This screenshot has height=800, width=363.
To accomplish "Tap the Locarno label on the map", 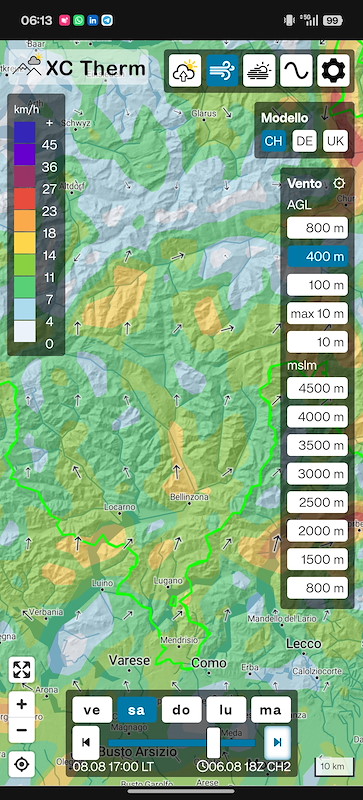I will 120,507.
